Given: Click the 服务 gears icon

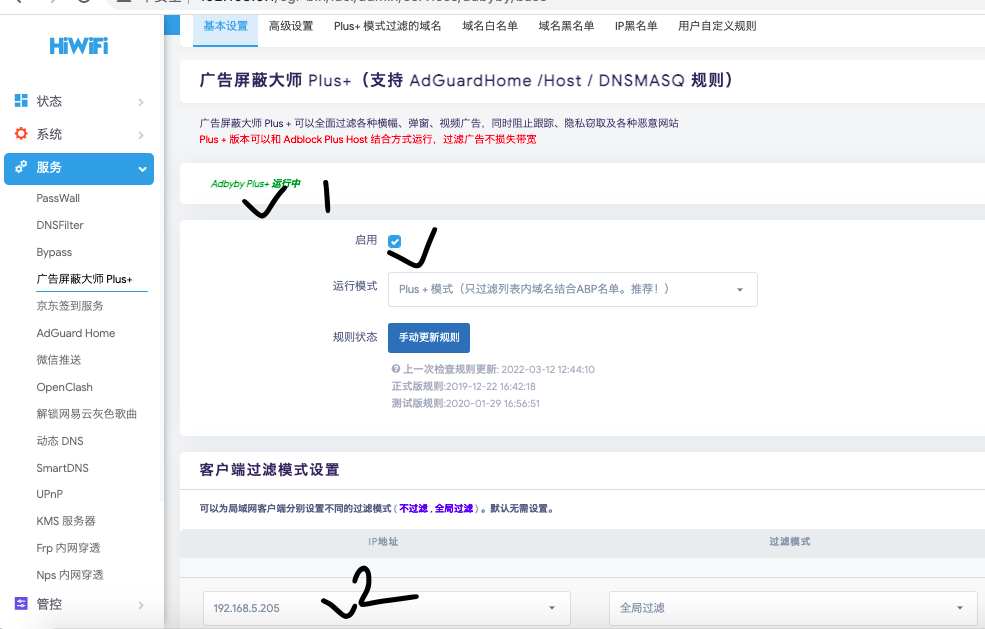Looking at the screenshot, I should click(x=21, y=167).
